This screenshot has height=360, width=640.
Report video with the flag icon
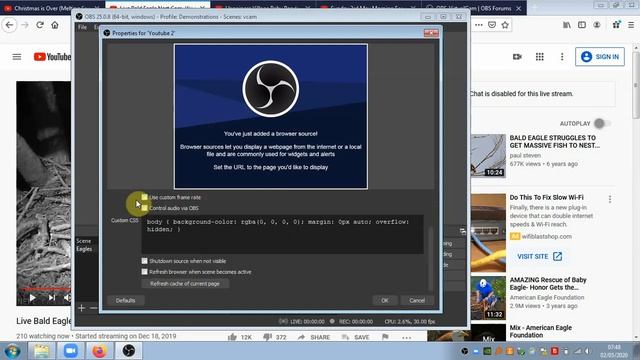click(x=385, y=337)
